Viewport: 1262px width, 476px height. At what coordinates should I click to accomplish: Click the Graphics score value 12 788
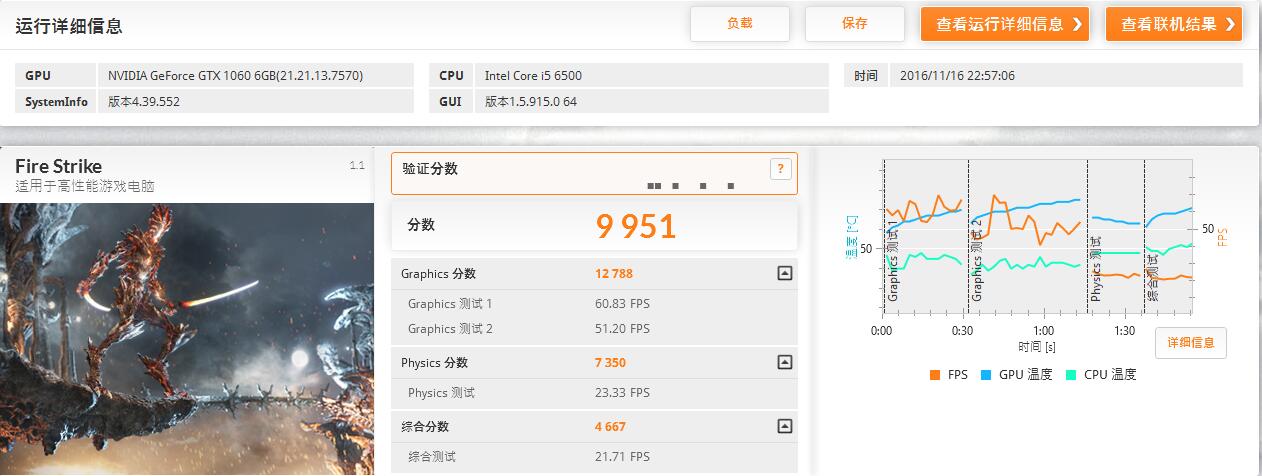614,274
